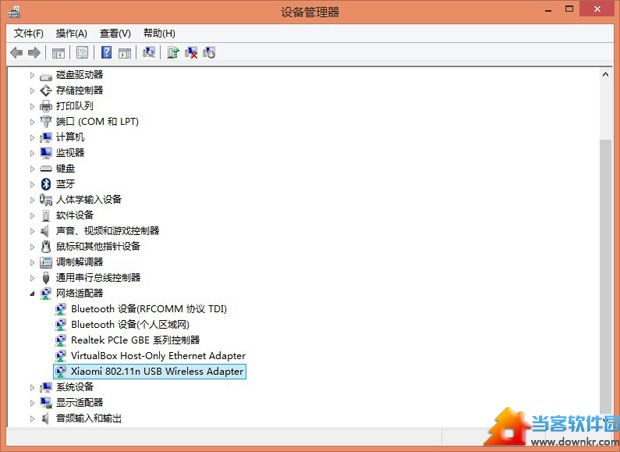Expand the 蓝牙 node
The image size is (620, 452).
32,184
